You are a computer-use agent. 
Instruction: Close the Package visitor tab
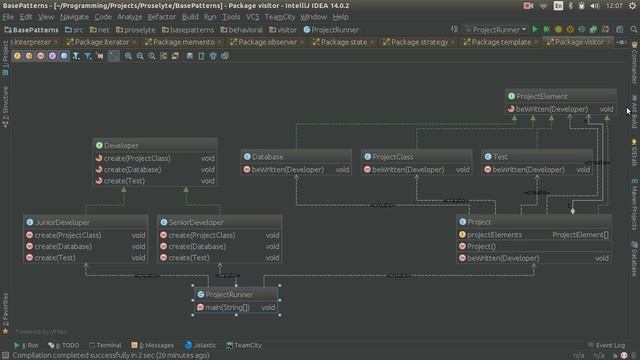[609, 42]
